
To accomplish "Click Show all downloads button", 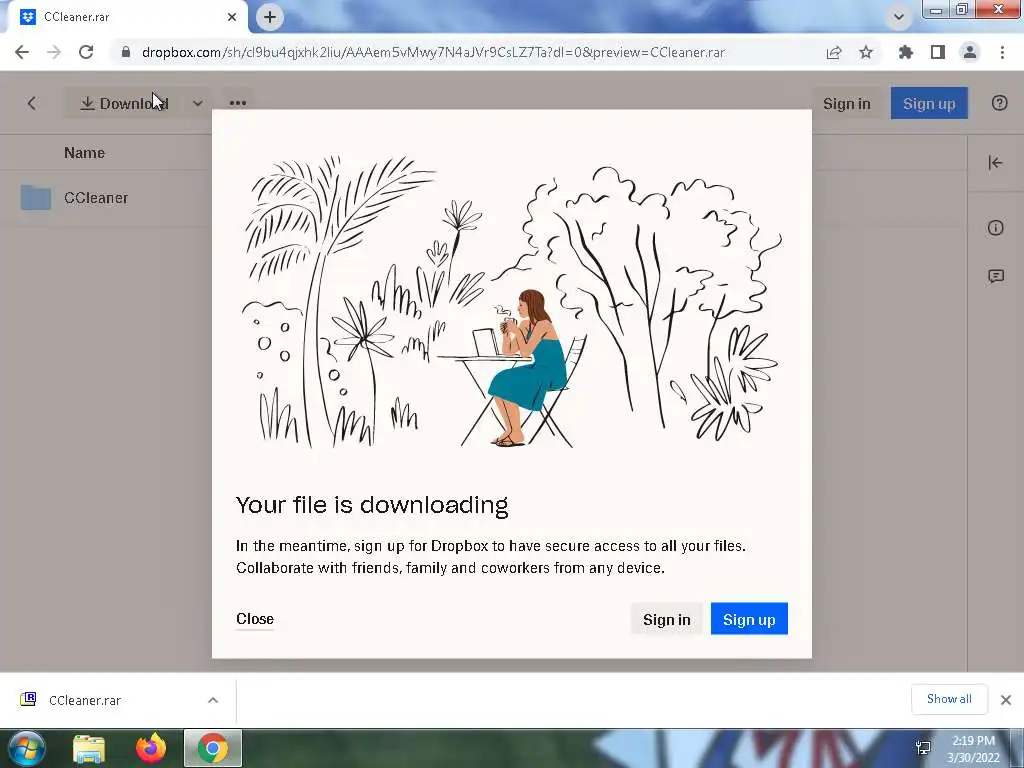I will (949, 699).
